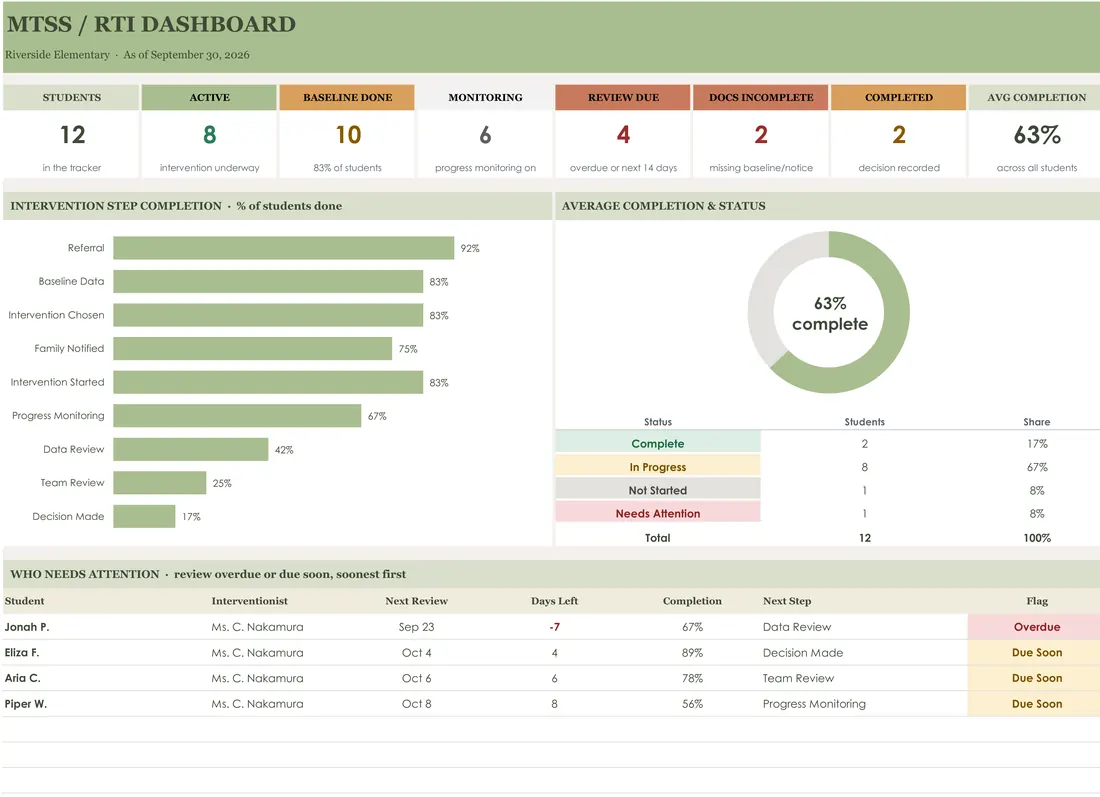Click Eliza F.'s Due Soon flag
Image resolution: width=1100 pixels, height=797 pixels.
point(1036,652)
